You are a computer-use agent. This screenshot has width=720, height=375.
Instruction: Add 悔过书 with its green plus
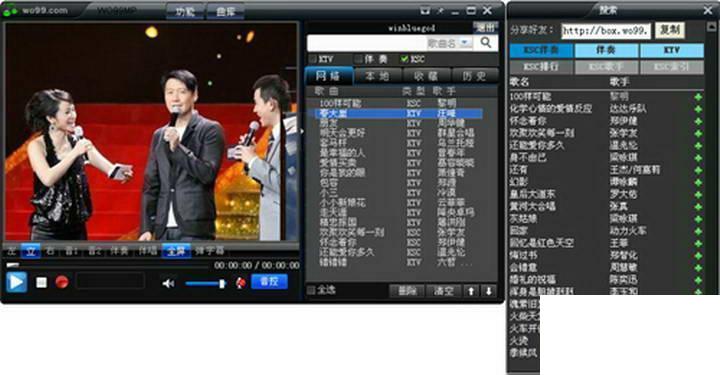tap(698, 255)
